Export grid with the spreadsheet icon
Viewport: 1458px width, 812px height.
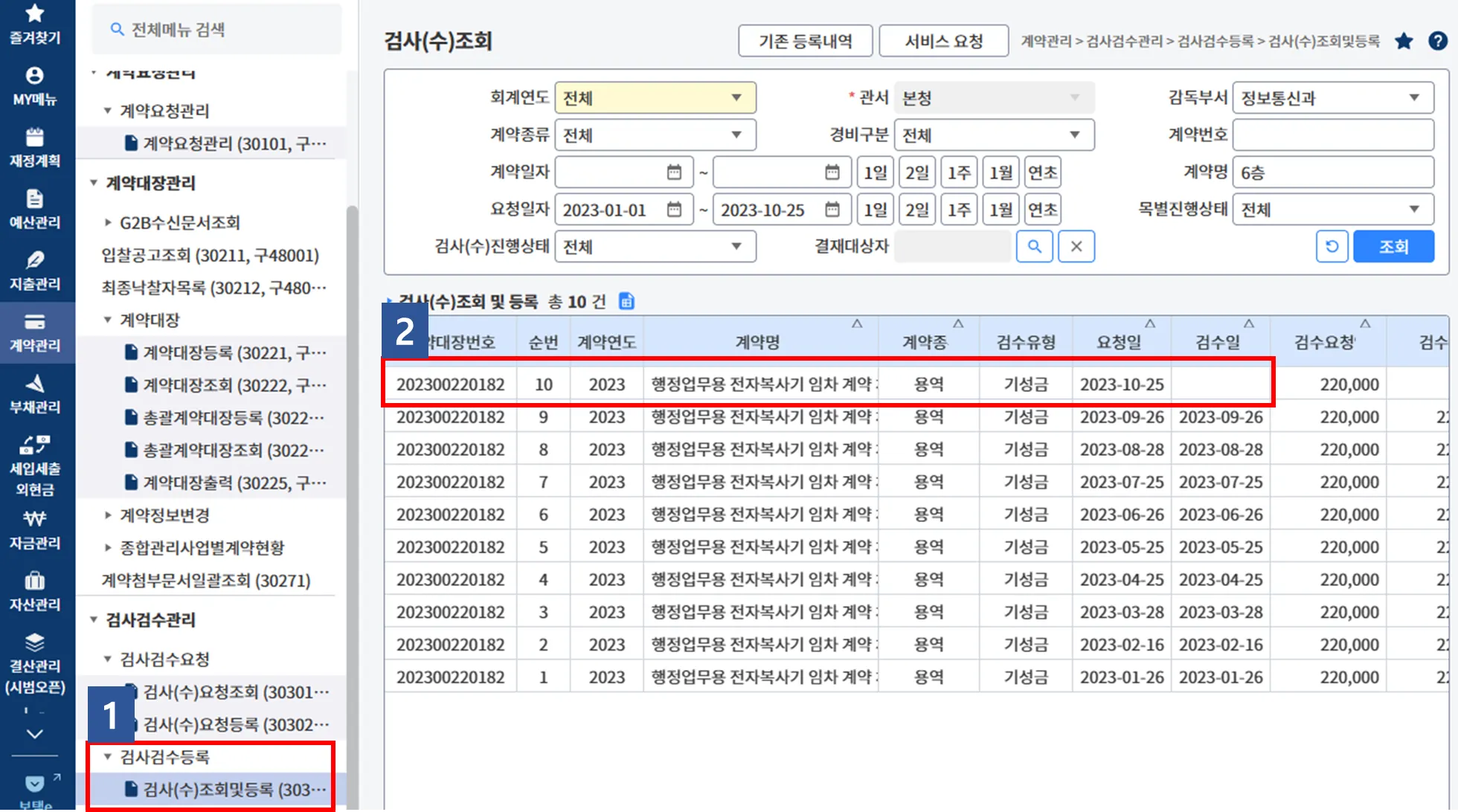tap(626, 301)
